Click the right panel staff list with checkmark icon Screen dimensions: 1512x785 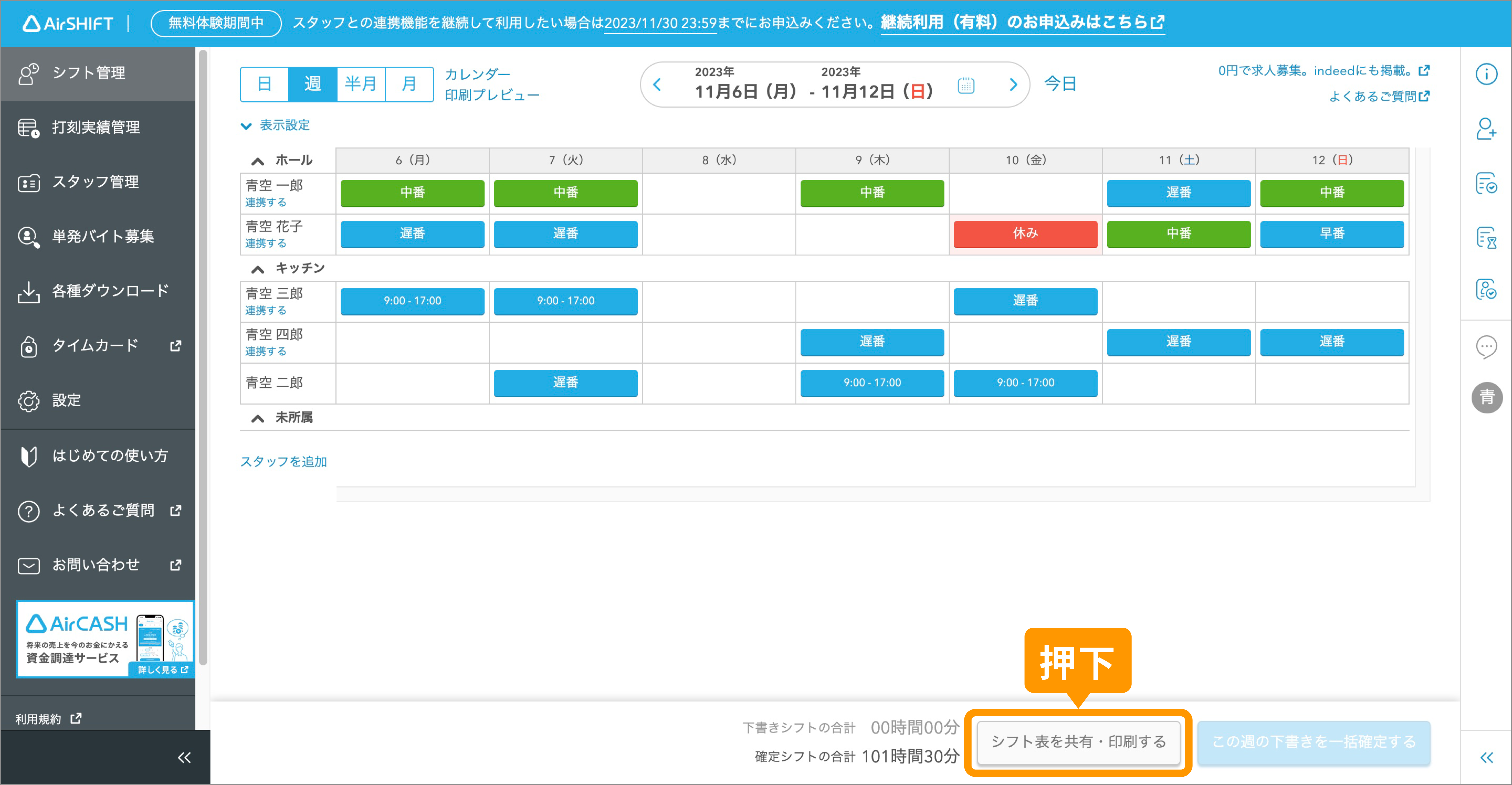tap(1486, 289)
